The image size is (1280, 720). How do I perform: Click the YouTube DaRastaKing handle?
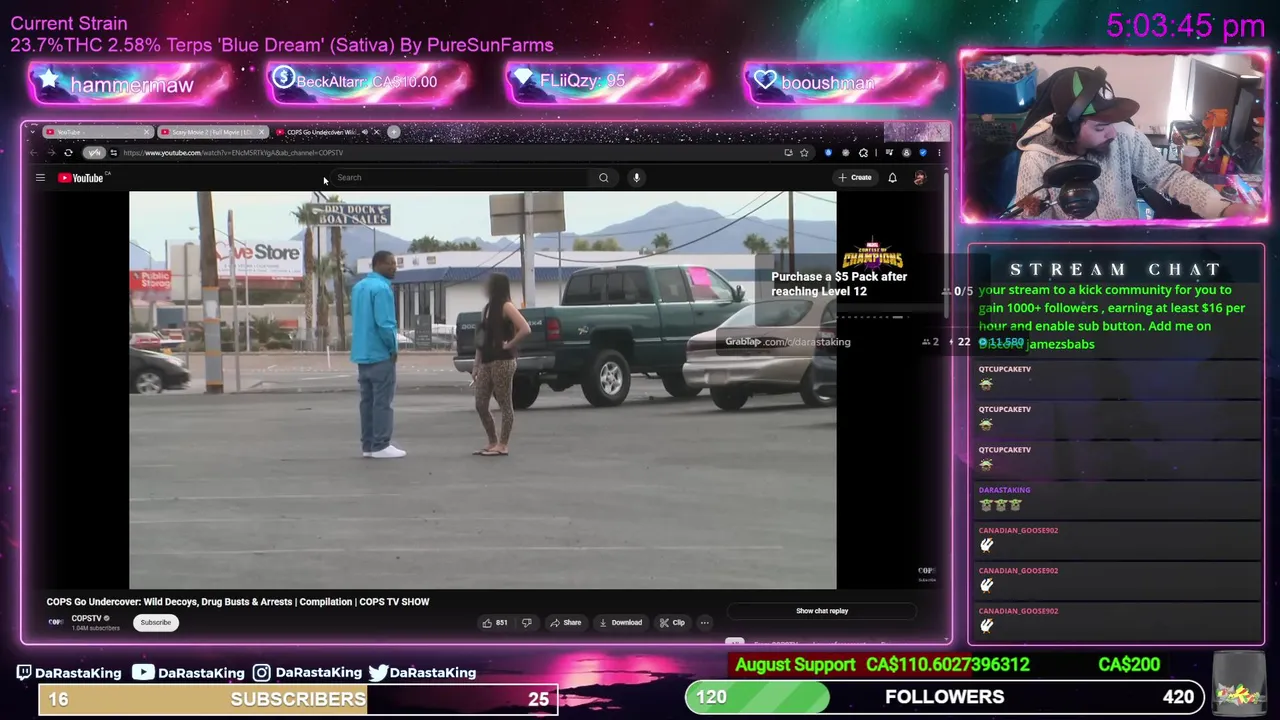pos(189,673)
